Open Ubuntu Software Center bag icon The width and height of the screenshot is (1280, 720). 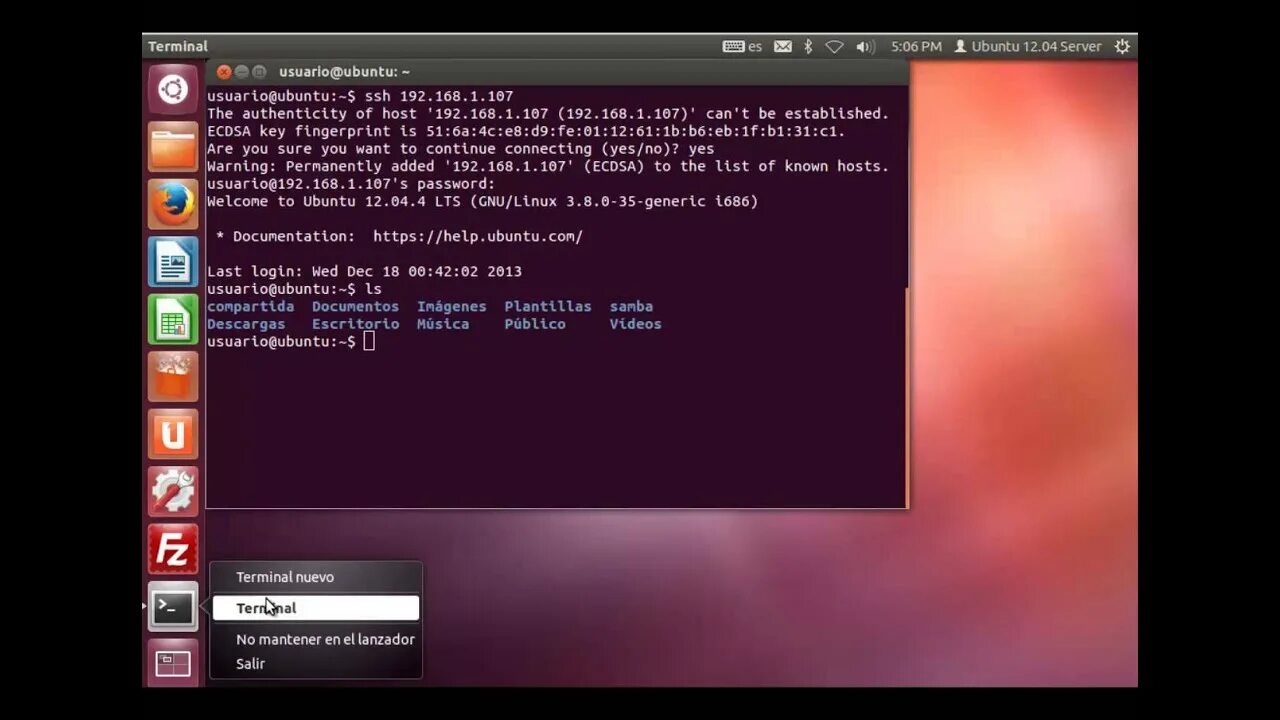(x=173, y=377)
